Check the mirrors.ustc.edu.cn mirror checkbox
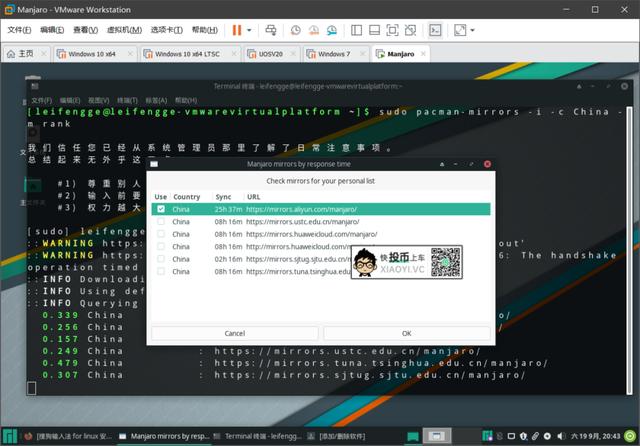 coord(159,221)
